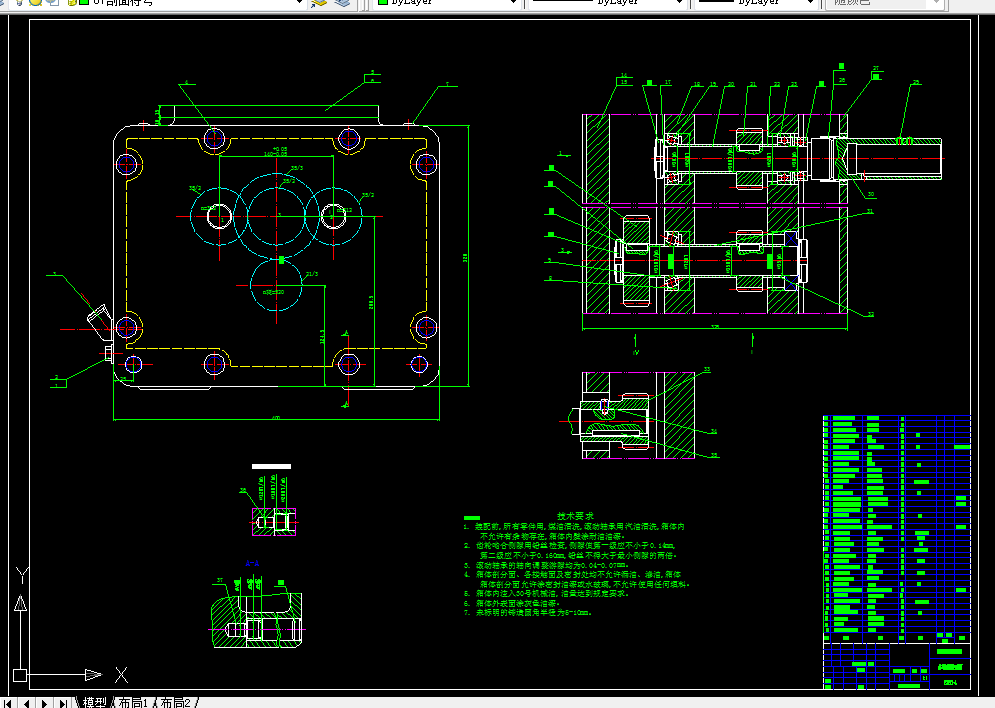The image size is (995, 708).
Task: Click the parts list table
Action: pyautogui.click(x=897, y=528)
